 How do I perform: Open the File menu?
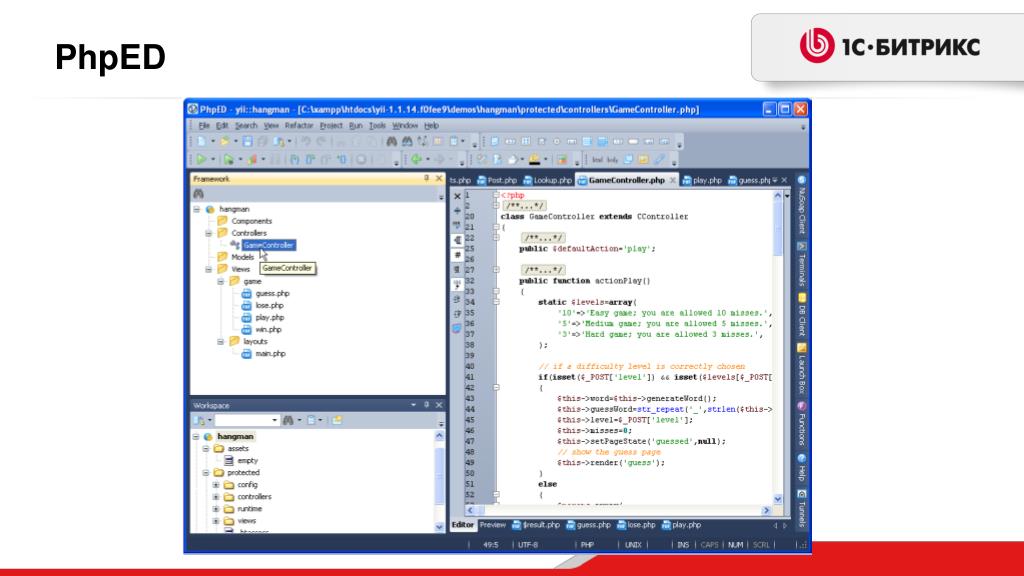(204, 125)
